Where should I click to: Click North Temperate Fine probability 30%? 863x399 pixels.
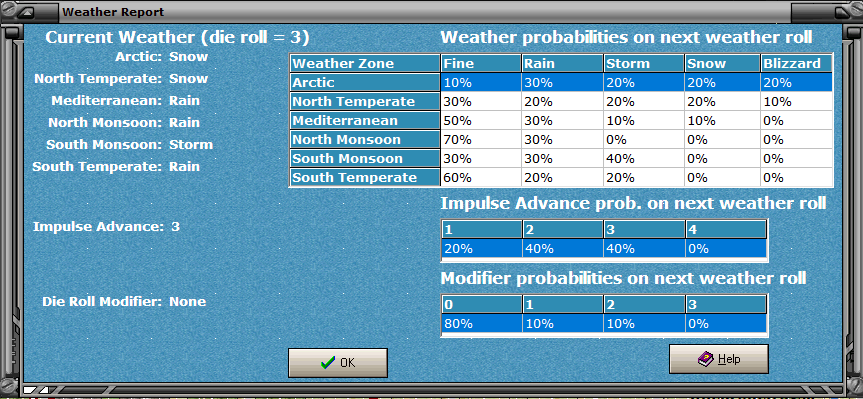[481, 101]
